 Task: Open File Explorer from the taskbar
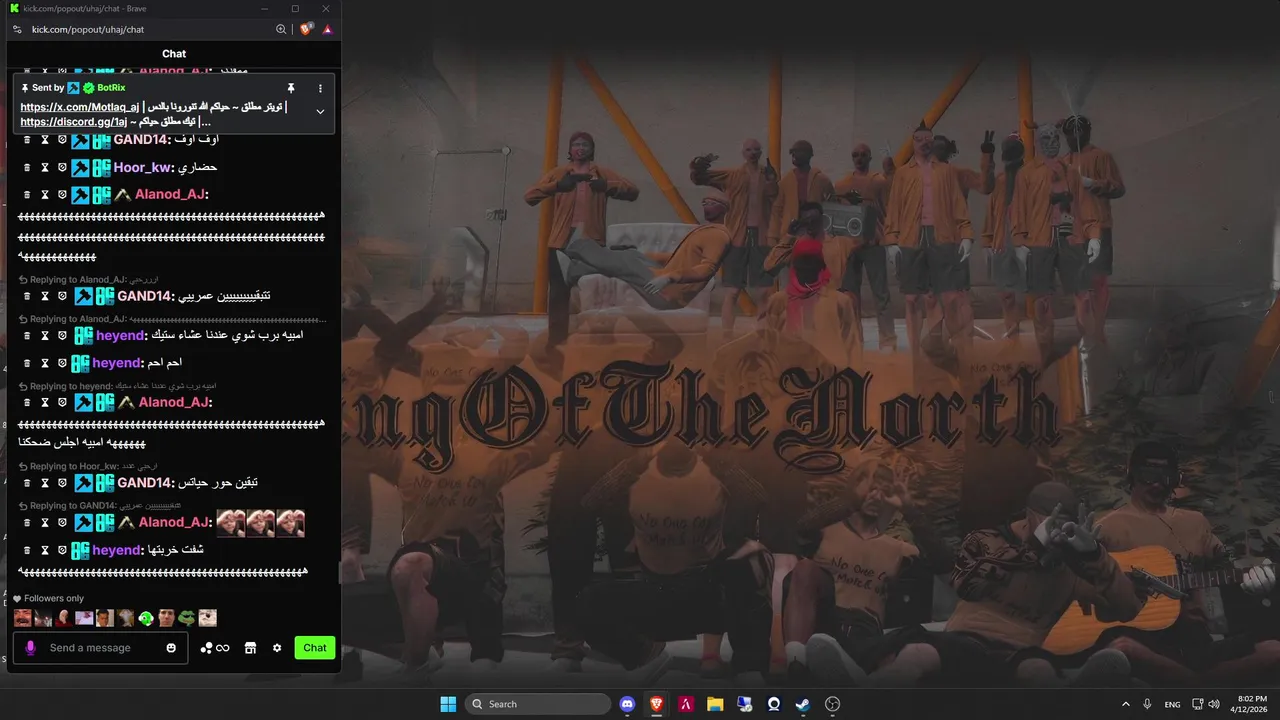tap(715, 704)
